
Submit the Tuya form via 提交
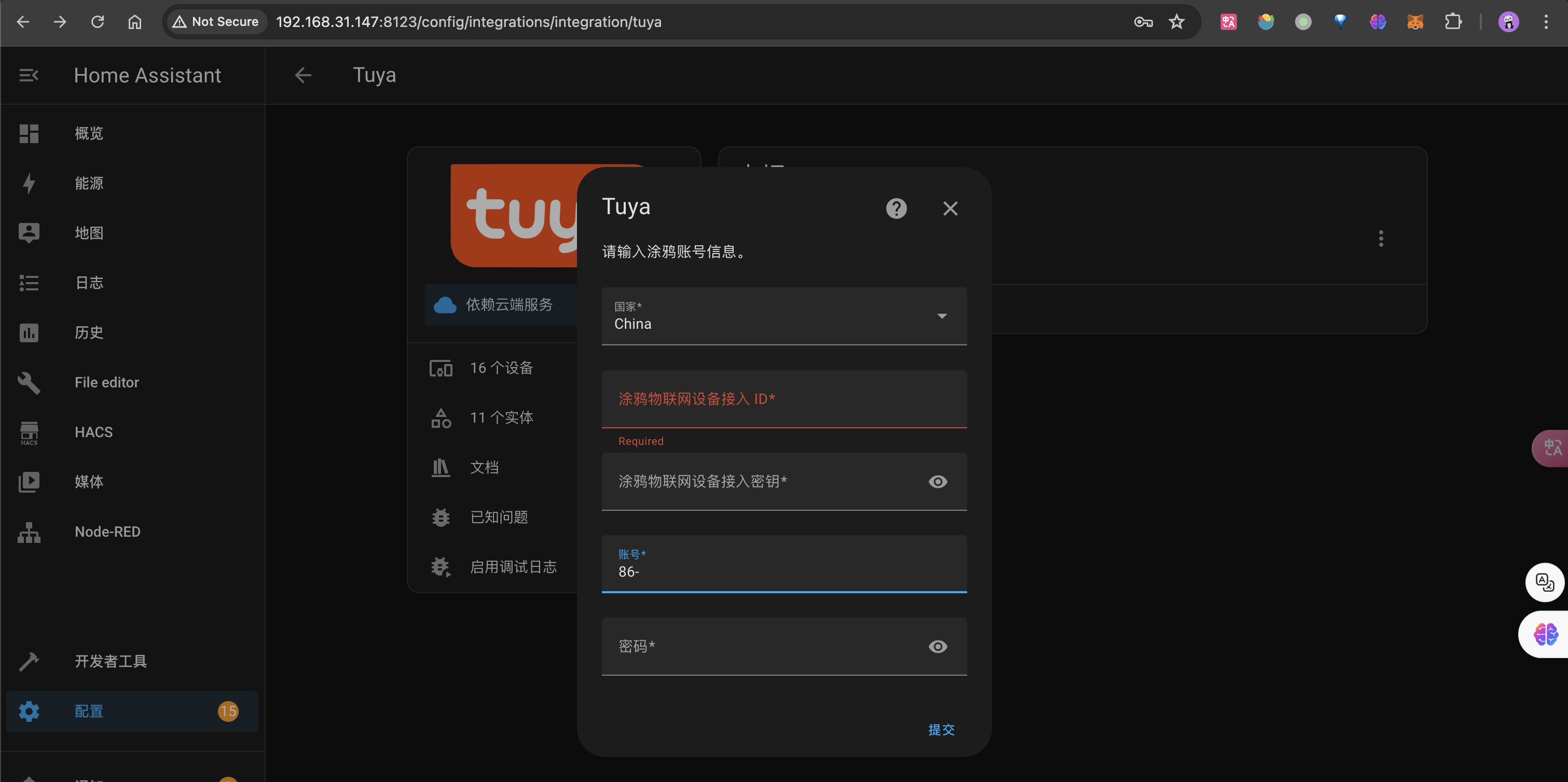[941, 730]
